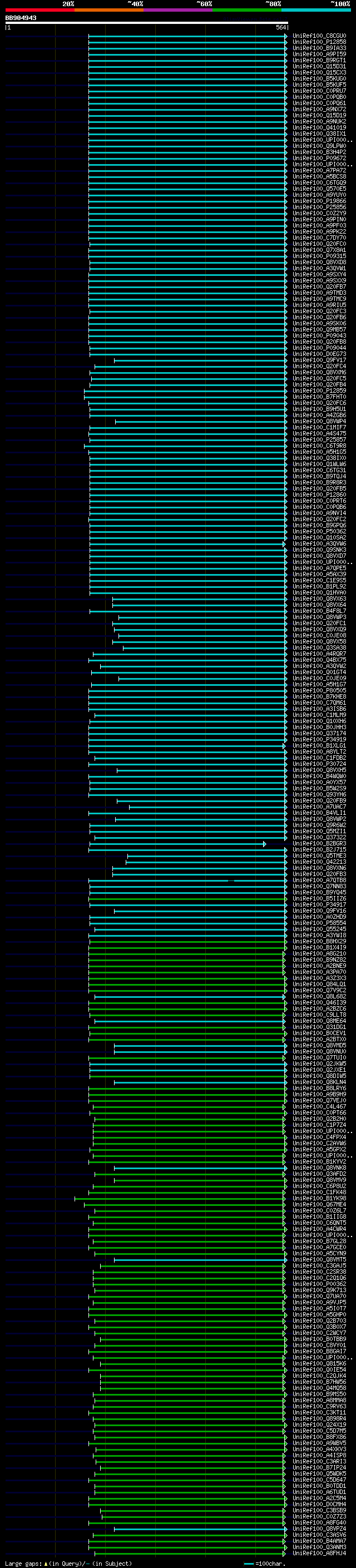Click the white query sequence ruler bar
The image size is (356, 1568).
(147, 22)
